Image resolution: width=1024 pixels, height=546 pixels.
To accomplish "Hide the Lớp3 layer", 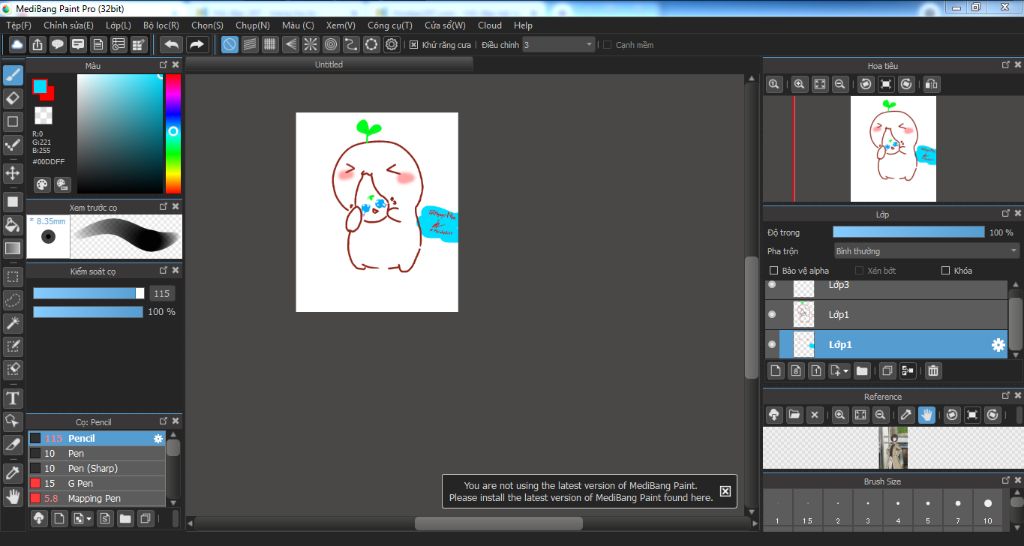I will (772, 285).
